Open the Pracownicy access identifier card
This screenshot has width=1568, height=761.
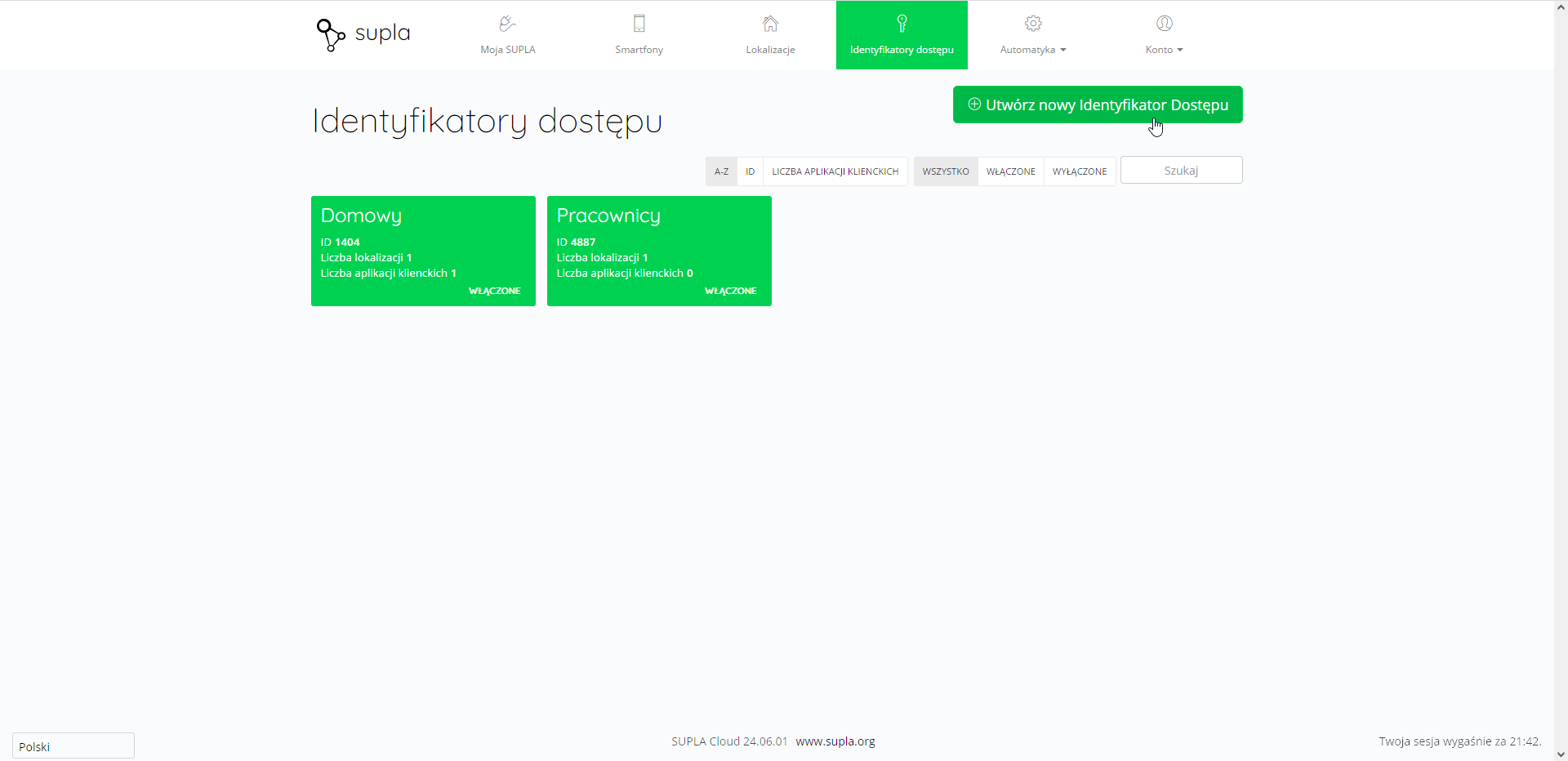coord(659,251)
